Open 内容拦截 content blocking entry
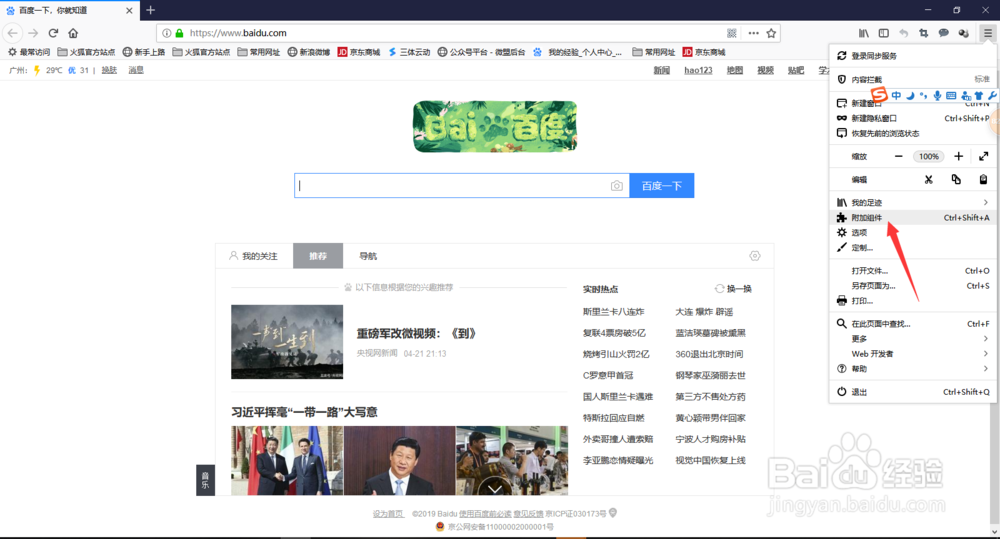 pos(913,79)
